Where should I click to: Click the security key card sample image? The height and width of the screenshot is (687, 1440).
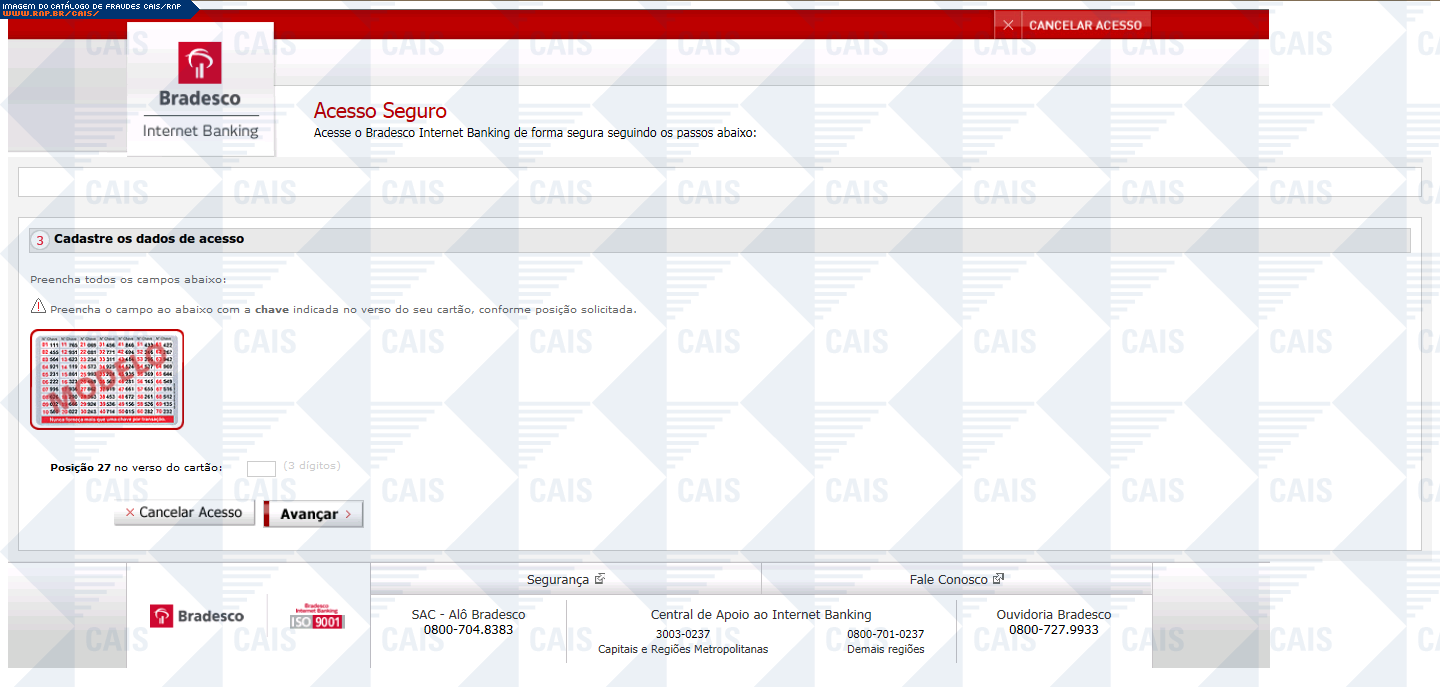point(107,379)
